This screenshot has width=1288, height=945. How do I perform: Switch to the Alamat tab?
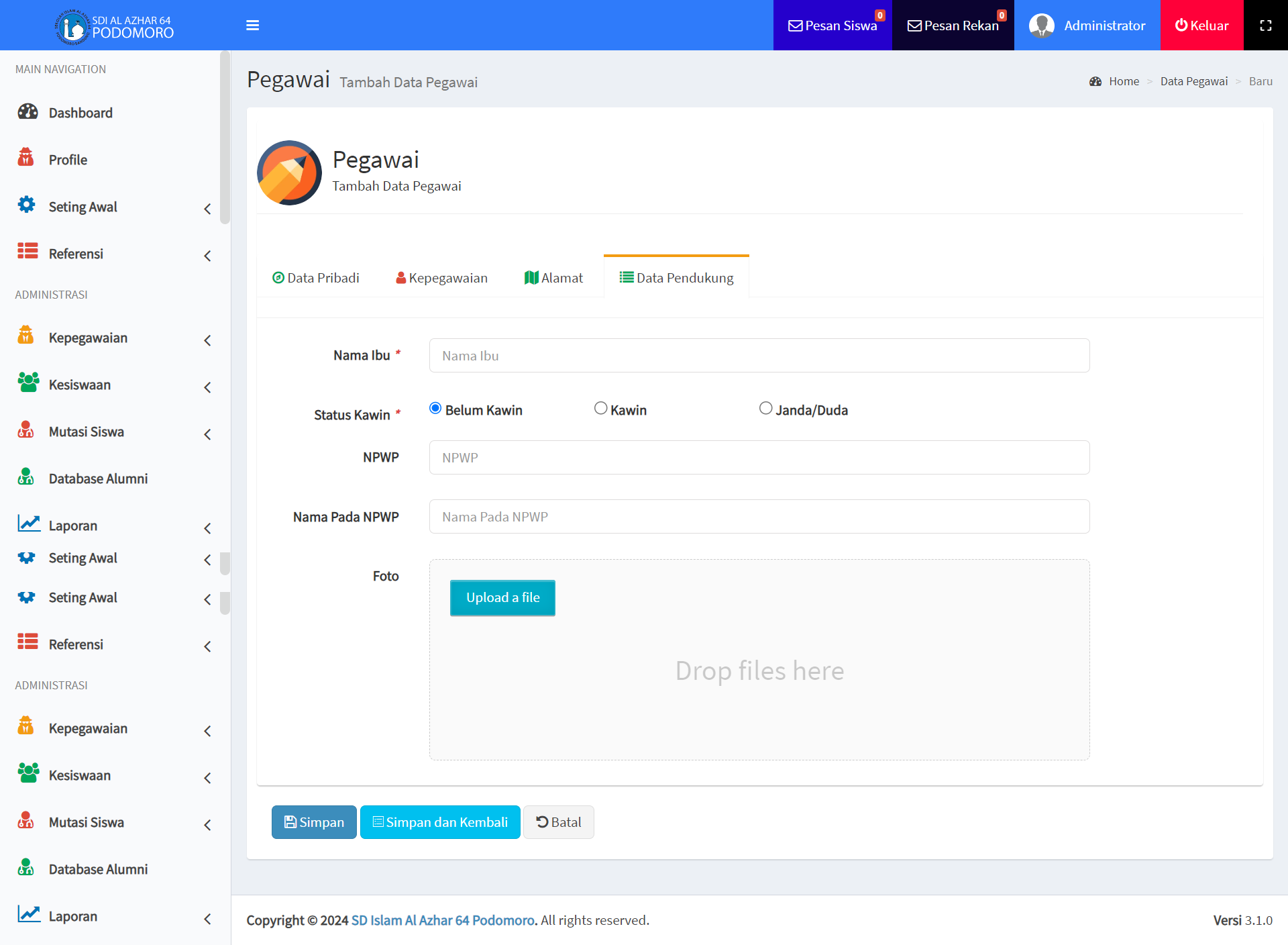553,278
